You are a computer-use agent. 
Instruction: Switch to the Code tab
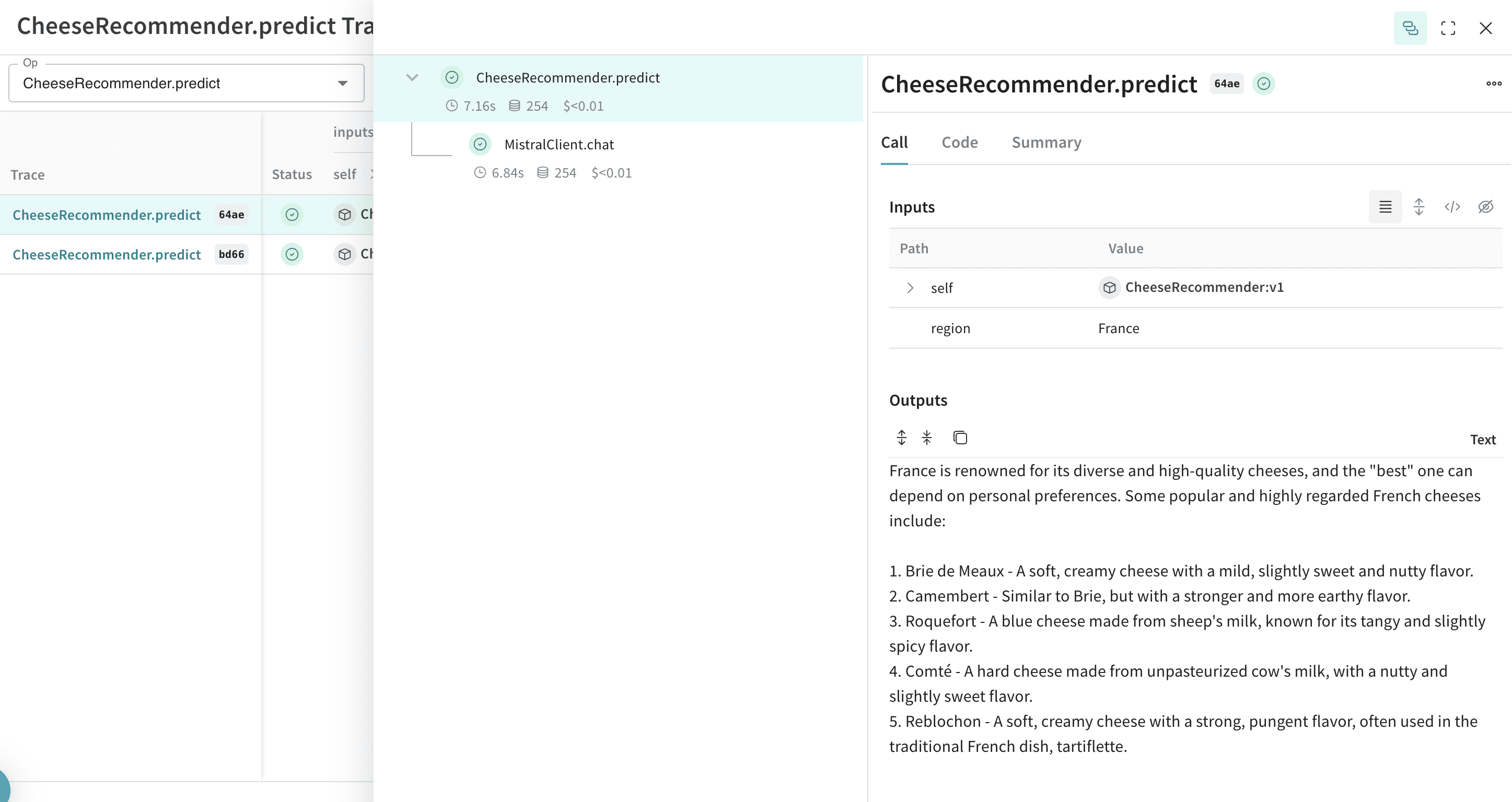(x=960, y=143)
